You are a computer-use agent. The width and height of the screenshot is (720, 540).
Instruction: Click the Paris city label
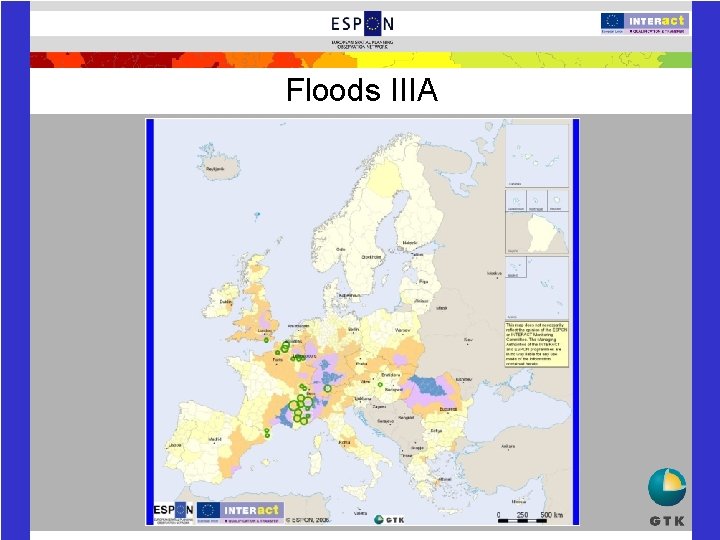[x=278, y=360]
